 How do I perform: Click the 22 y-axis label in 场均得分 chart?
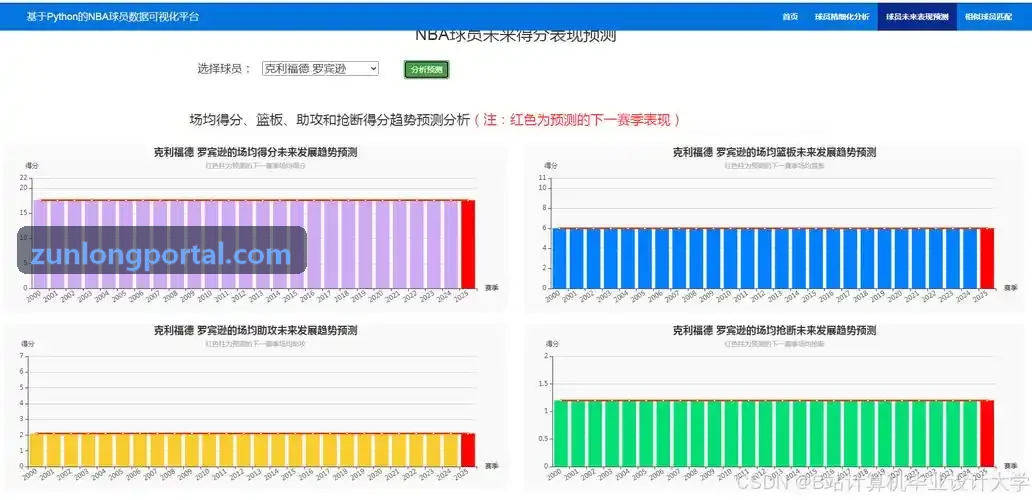click(x=24, y=178)
